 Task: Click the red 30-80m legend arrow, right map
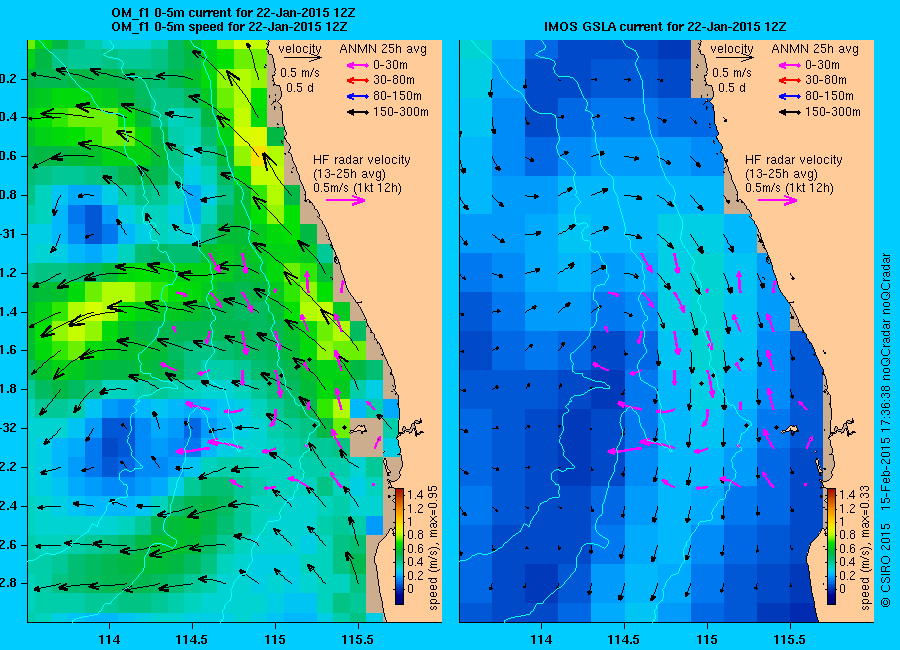pyautogui.click(x=790, y=81)
